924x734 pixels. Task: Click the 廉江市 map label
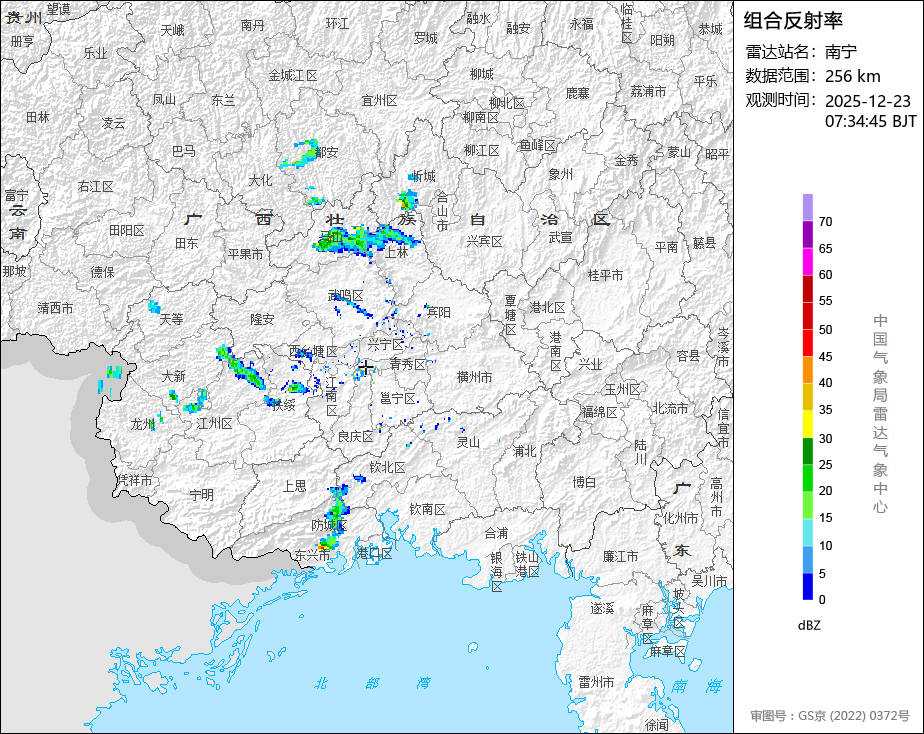(620, 556)
